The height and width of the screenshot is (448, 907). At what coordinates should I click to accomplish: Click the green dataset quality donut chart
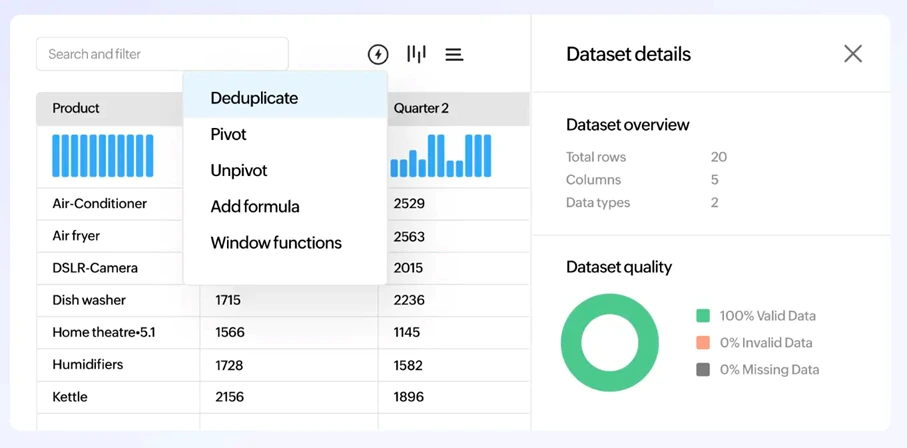610,342
